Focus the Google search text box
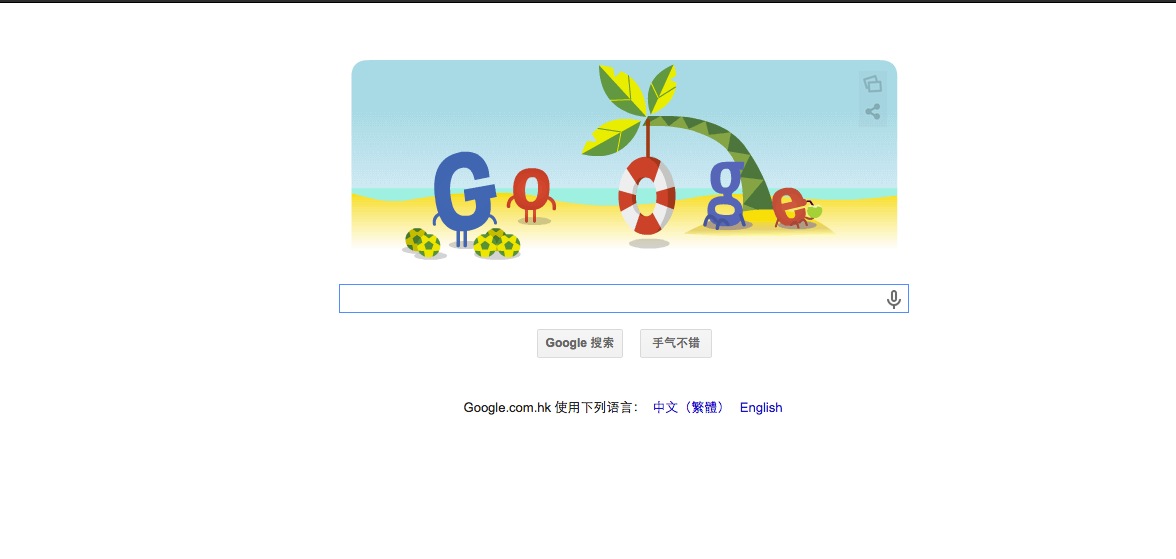Viewport: 1176px width, 559px height. tap(623, 299)
